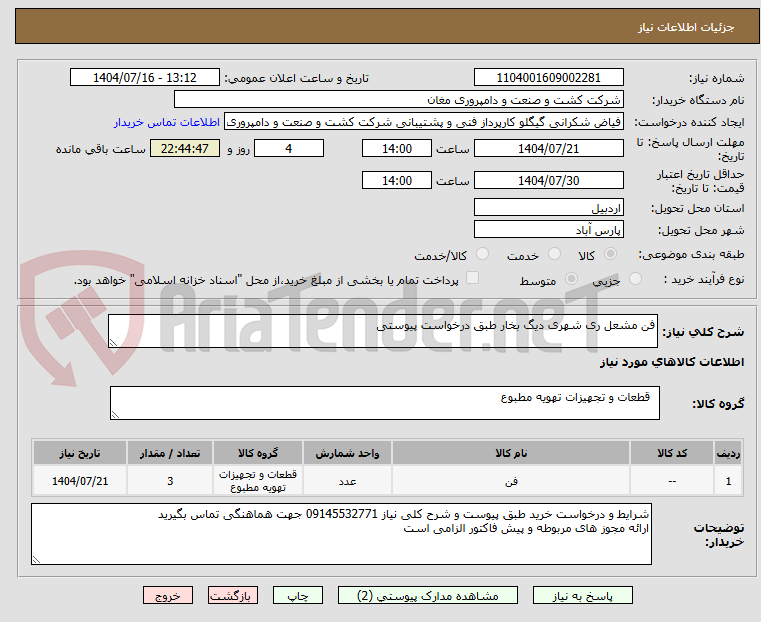The height and width of the screenshot is (622, 761).
Task: Click the announcement date field 1404/07/16 - 13:12
Action: 145,78
